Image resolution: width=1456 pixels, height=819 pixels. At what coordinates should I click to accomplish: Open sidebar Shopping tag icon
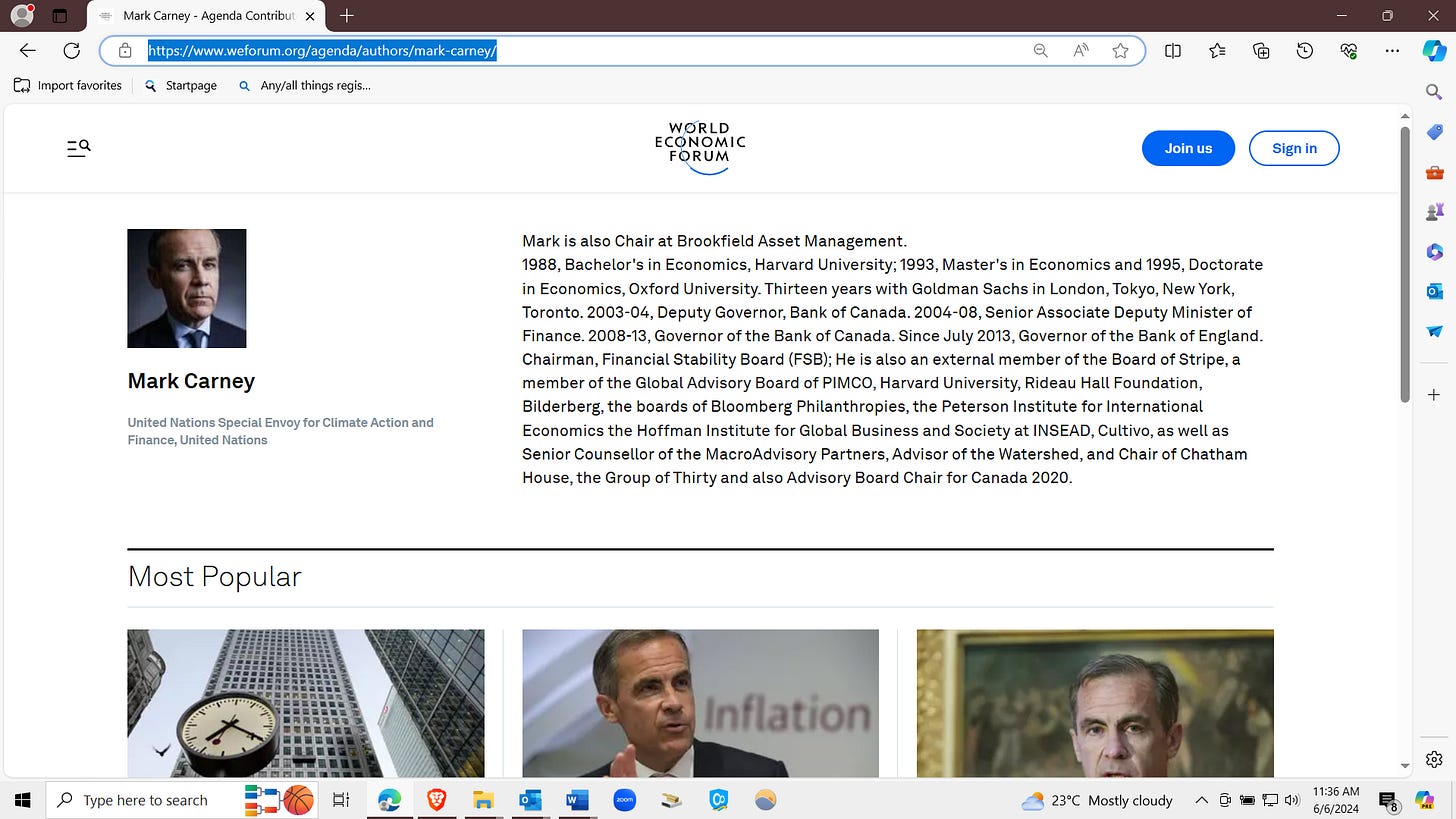pos(1434,132)
